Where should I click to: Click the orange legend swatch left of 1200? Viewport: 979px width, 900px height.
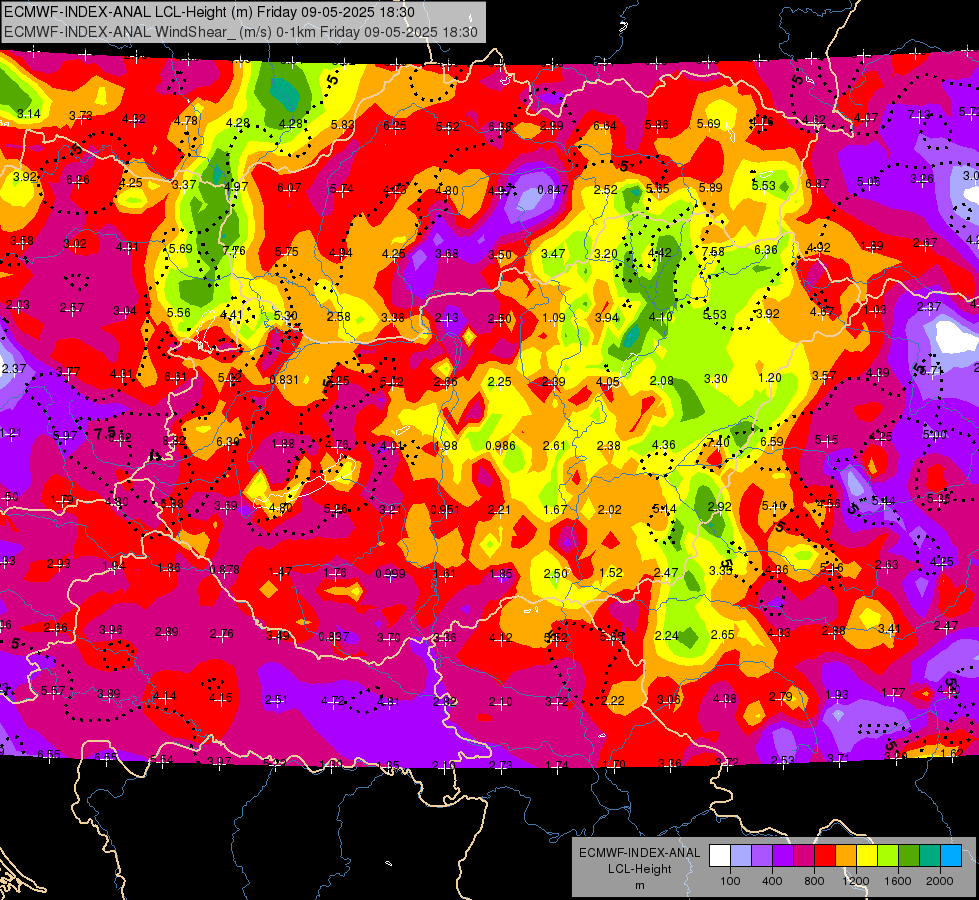(846, 856)
